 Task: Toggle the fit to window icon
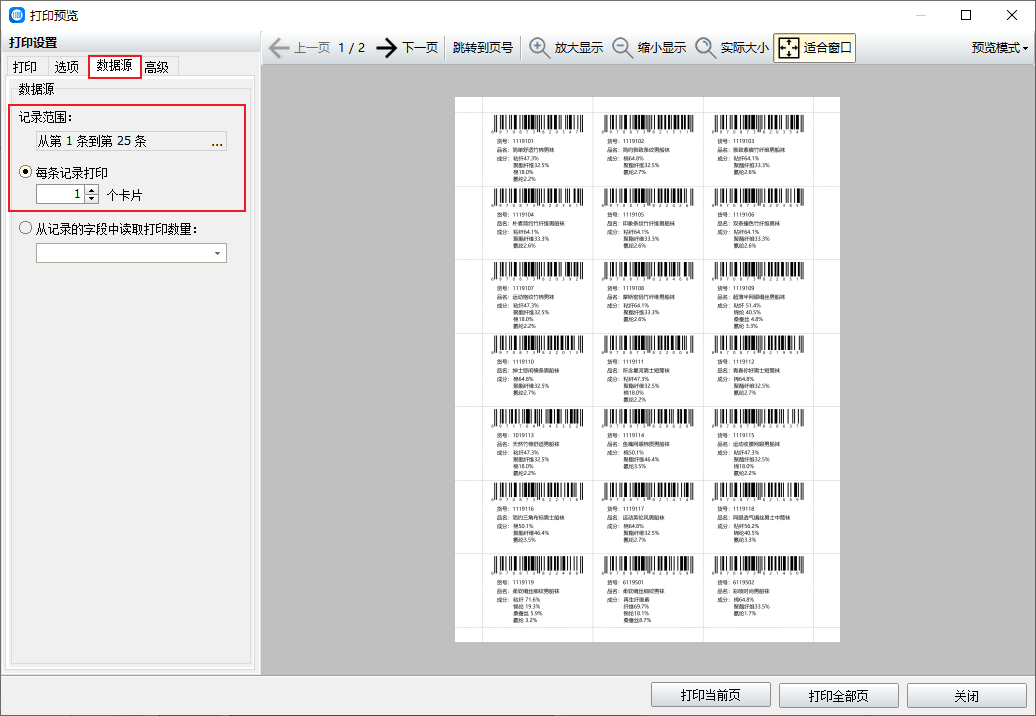789,48
